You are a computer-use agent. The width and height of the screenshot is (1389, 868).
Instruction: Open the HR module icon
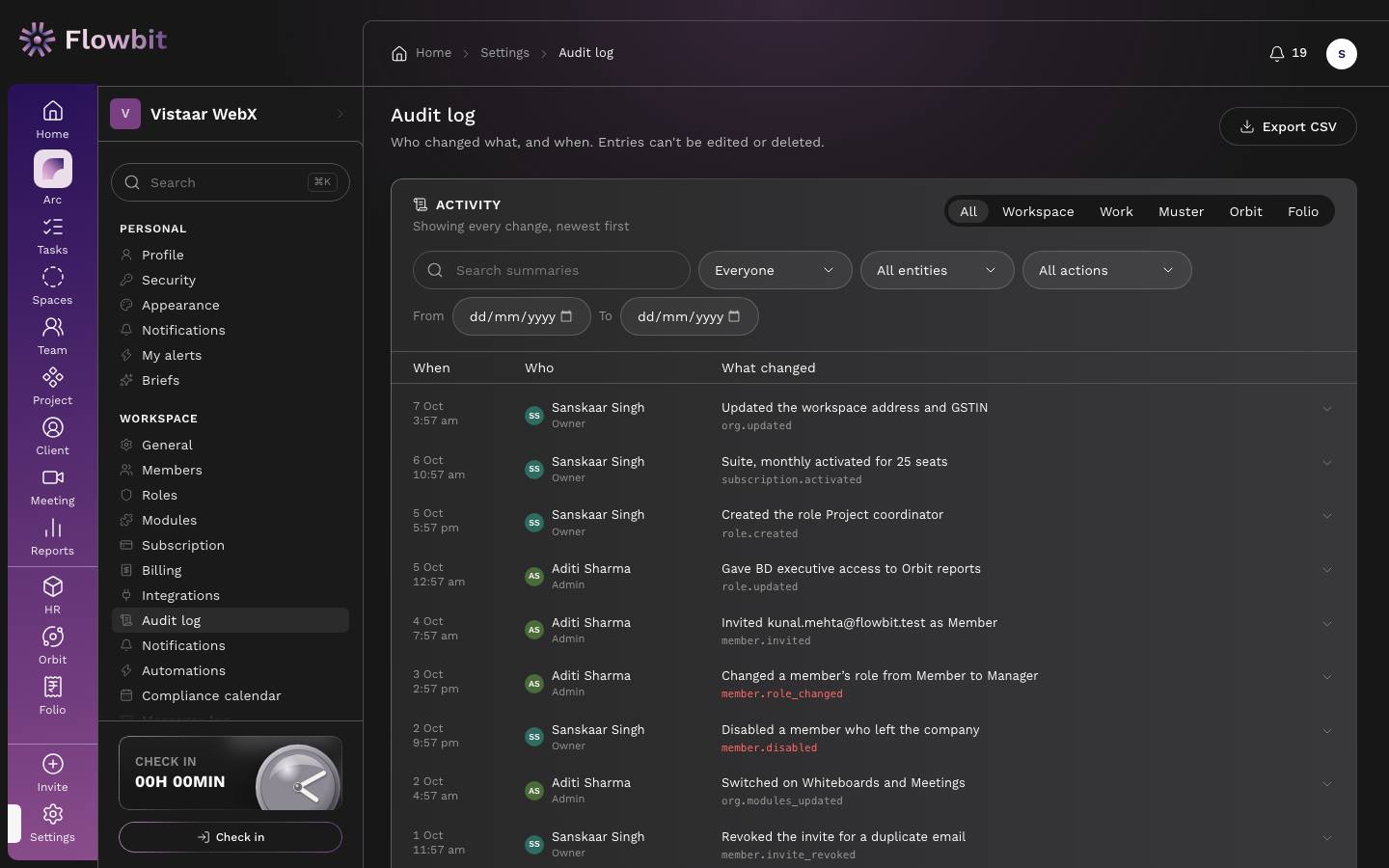pyautogui.click(x=53, y=586)
